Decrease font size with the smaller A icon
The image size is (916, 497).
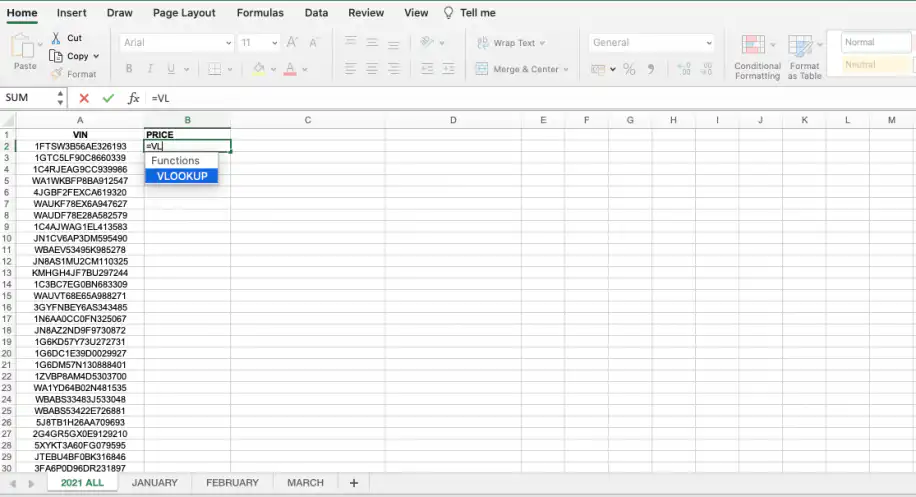(314, 42)
